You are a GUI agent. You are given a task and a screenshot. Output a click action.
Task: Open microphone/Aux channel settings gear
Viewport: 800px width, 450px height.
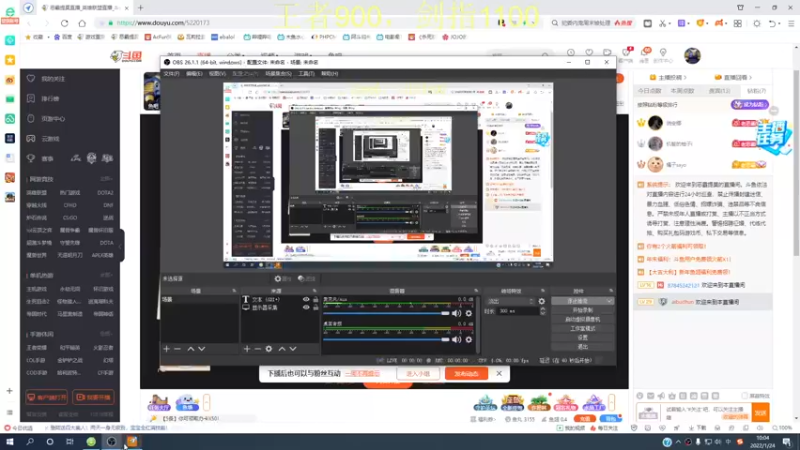(x=469, y=313)
